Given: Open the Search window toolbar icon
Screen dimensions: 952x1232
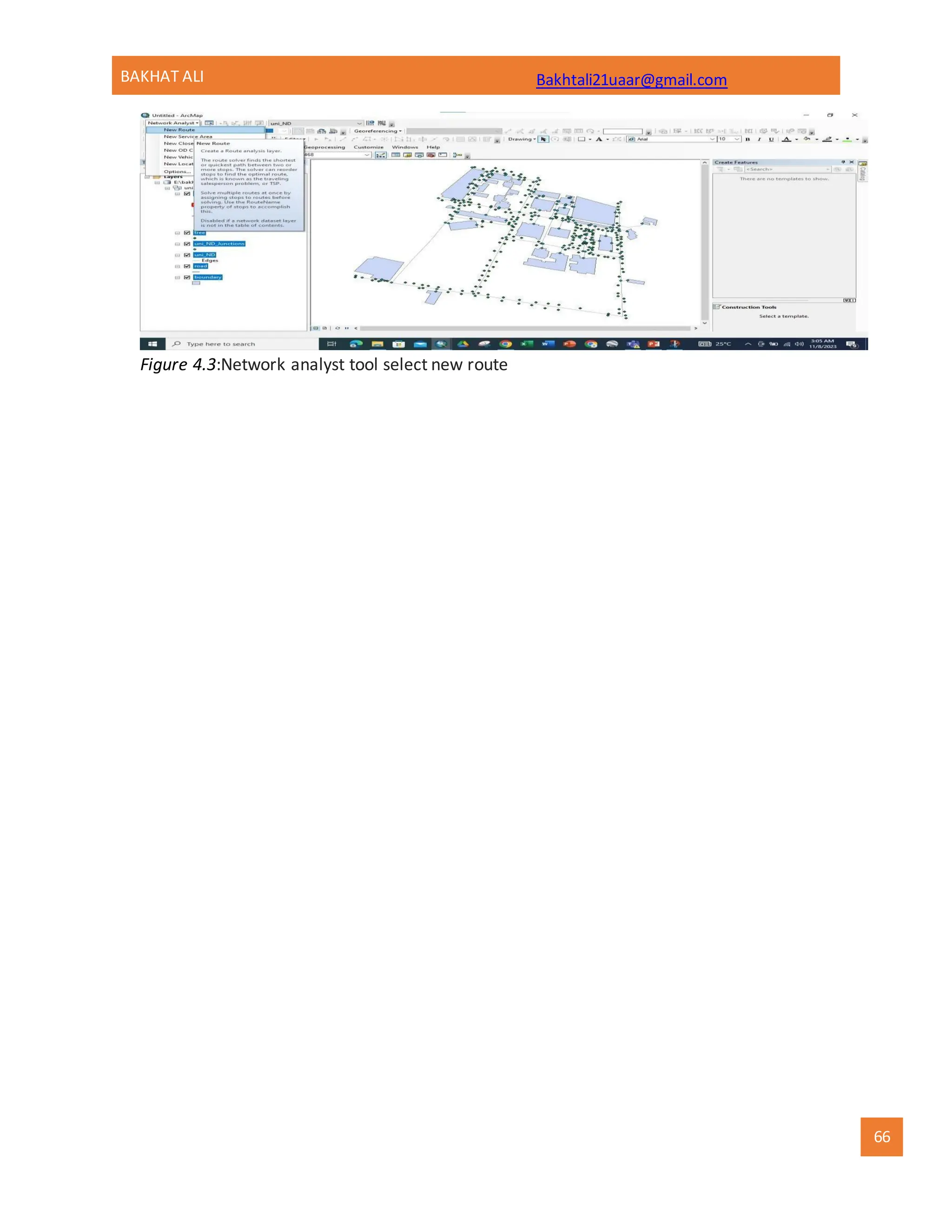Looking at the screenshot, I should click(420, 155).
